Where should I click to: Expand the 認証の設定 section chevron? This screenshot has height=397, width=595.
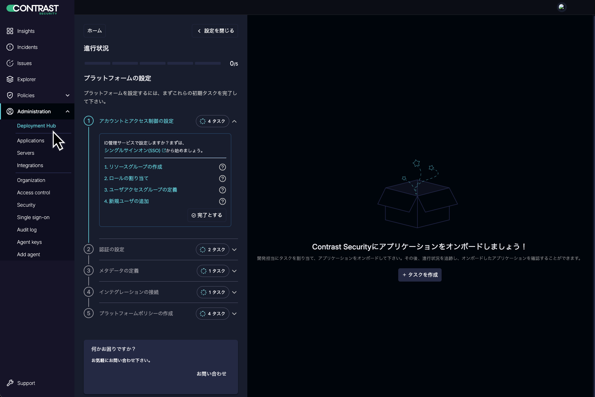[x=235, y=250]
